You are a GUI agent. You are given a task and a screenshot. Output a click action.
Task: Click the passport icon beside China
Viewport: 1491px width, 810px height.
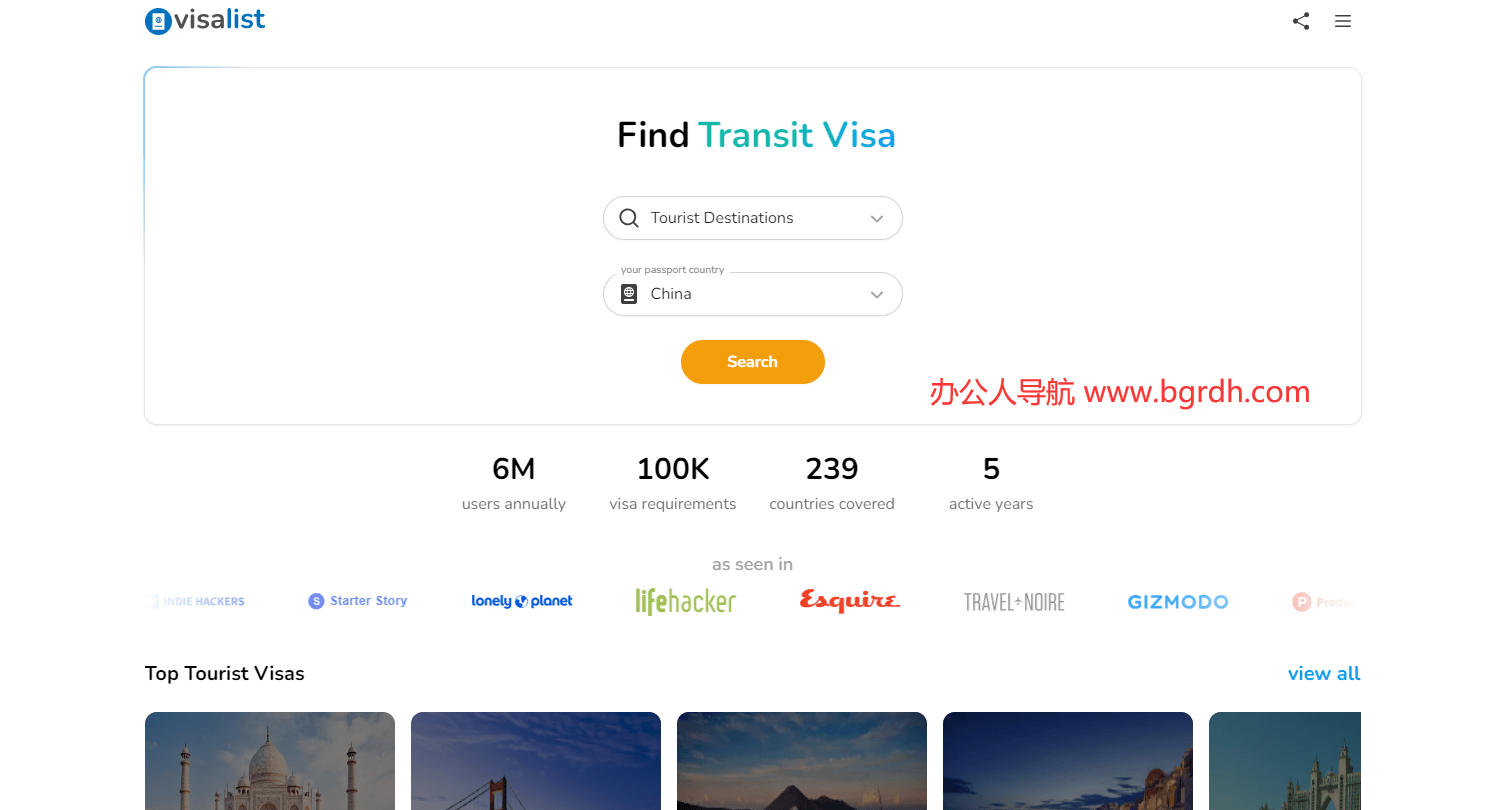(x=629, y=294)
